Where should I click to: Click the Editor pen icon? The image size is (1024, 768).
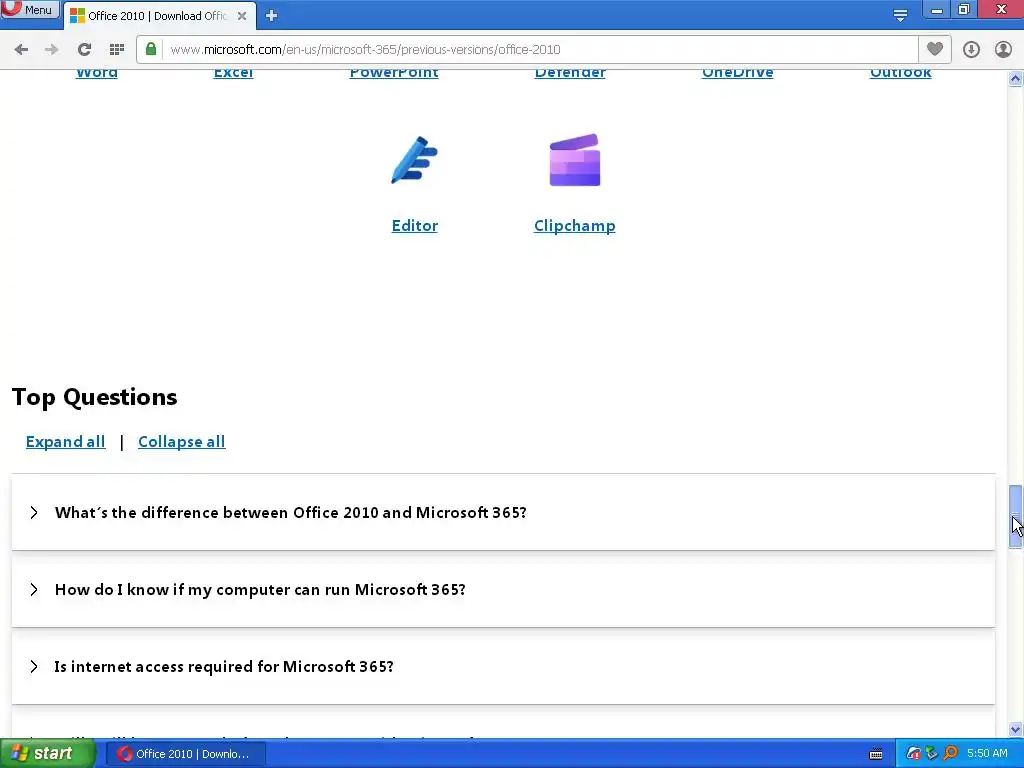414,161
